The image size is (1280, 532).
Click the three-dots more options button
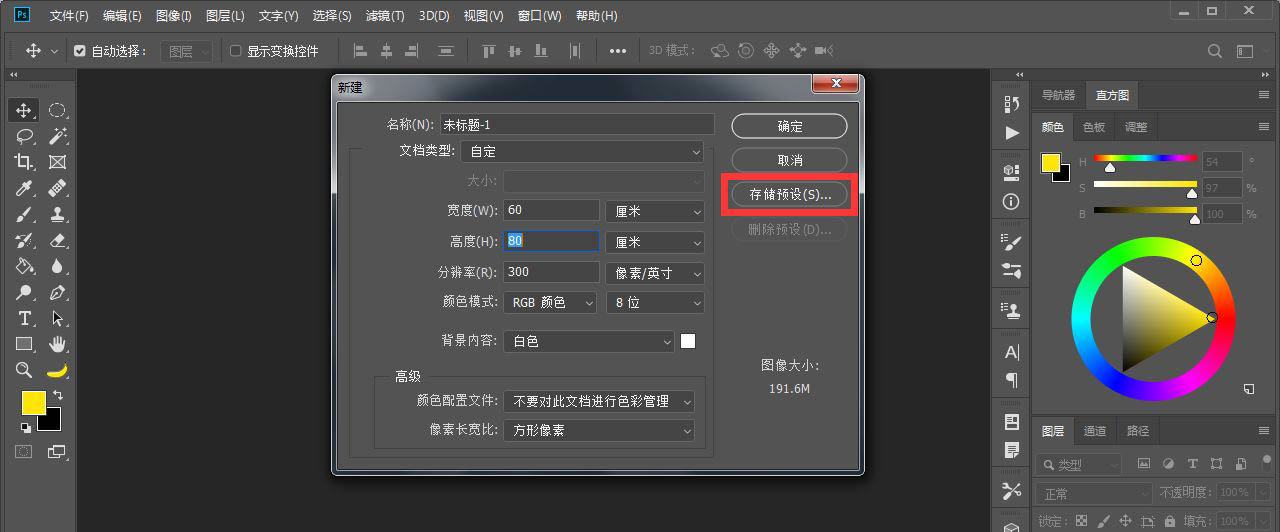(x=618, y=51)
